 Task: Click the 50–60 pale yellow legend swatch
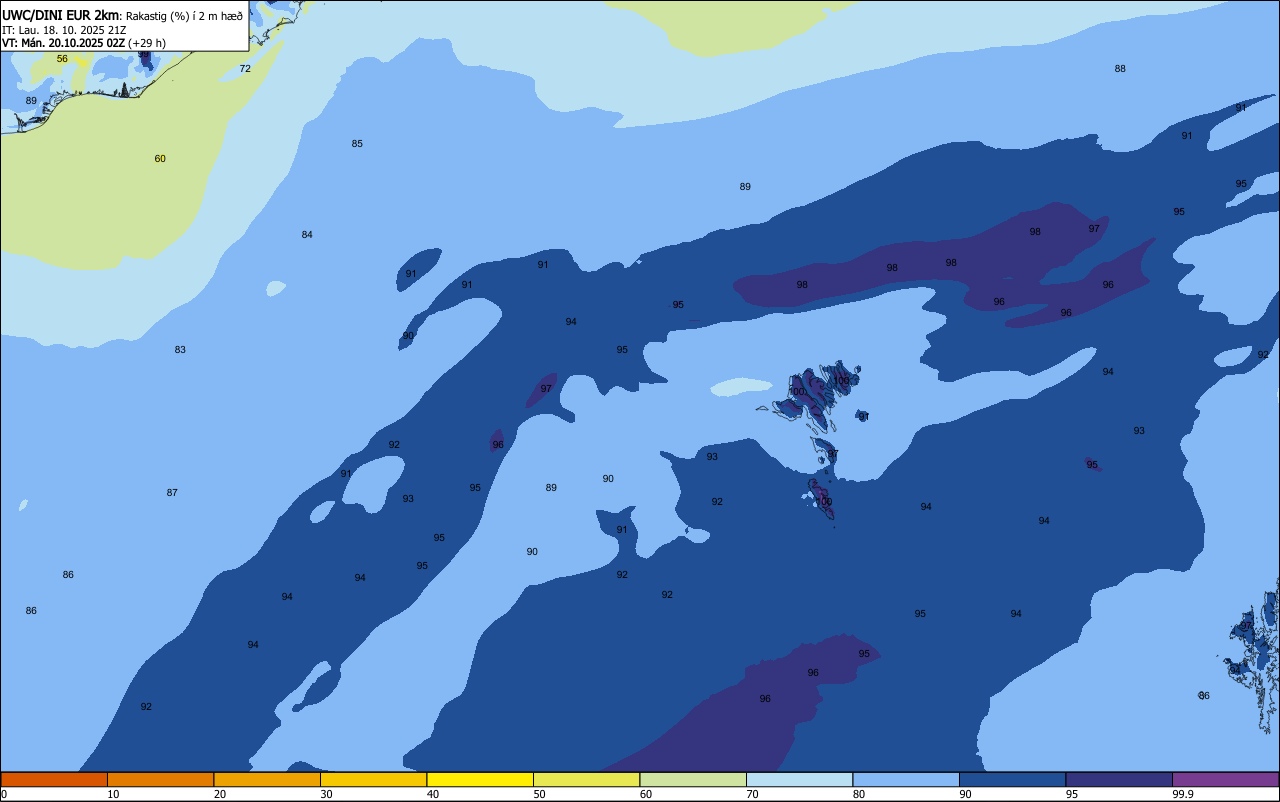click(586, 779)
